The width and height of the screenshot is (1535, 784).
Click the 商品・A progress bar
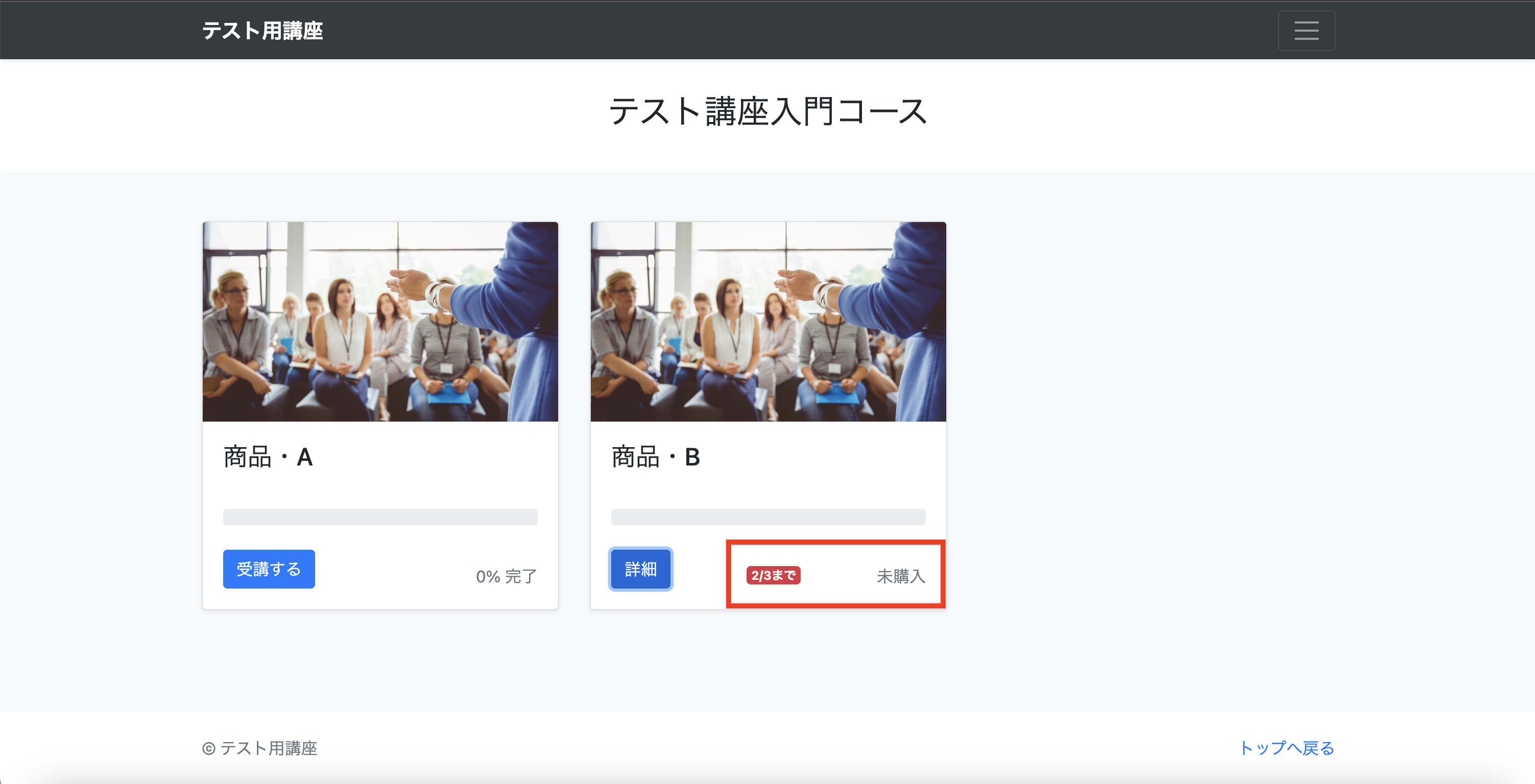click(x=380, y=517)
